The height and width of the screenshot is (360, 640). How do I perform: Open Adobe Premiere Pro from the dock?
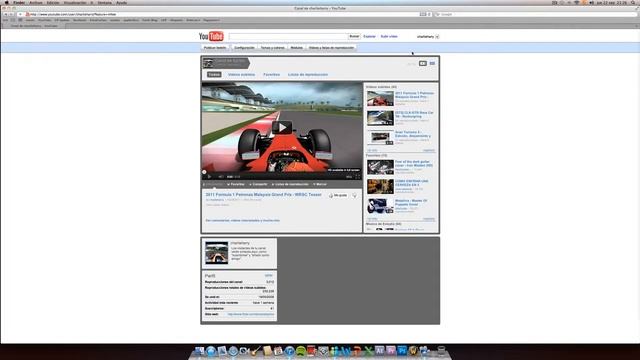(x=391, y=351)
